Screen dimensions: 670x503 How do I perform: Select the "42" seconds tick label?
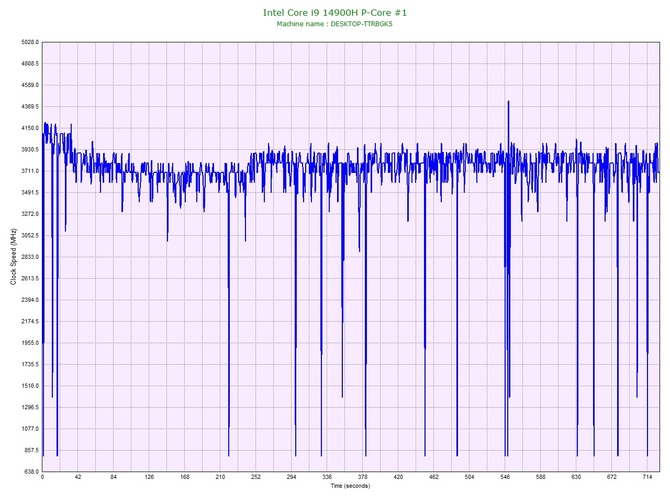(x=78, y=477)
